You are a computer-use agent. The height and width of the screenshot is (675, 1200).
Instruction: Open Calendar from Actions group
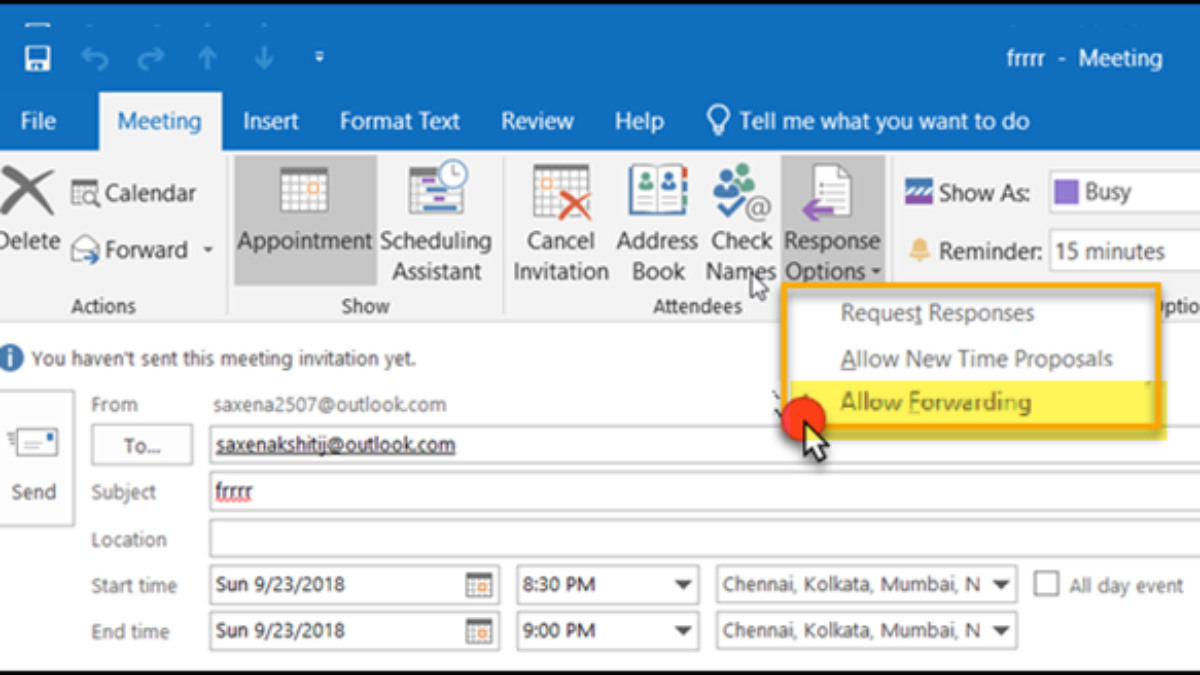tap(134, 193)
